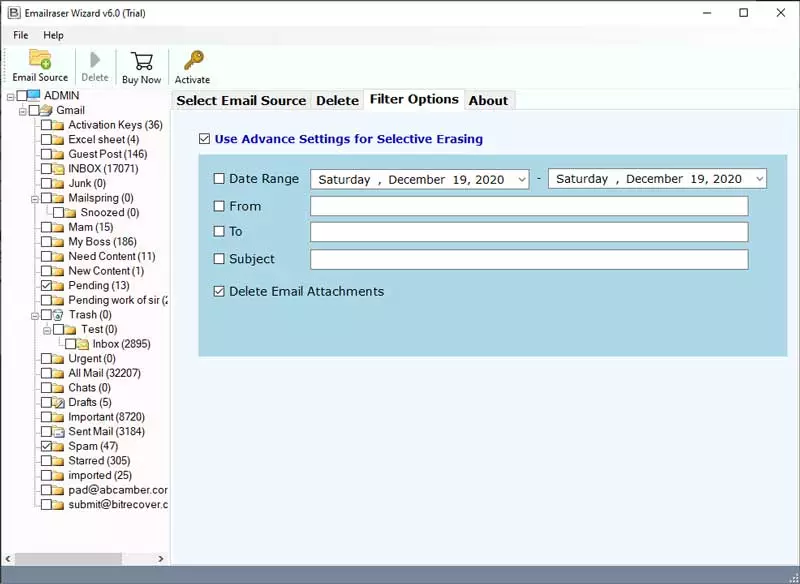This screenshot has width=800, height=584.
Task: Click the Activation Keys folder icon
Action: pyautogui.click(x=58, y=125)
